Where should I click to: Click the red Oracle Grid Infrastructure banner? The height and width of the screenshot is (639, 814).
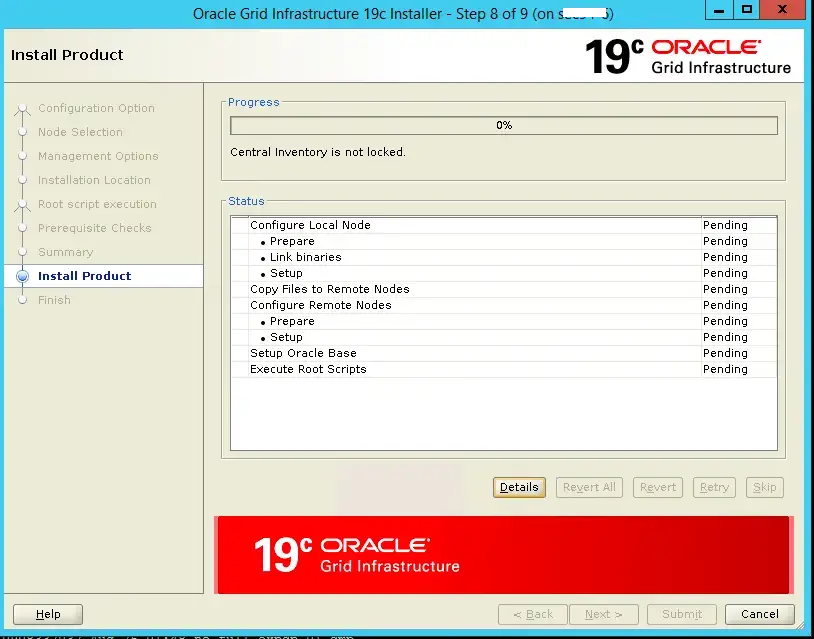503,555
